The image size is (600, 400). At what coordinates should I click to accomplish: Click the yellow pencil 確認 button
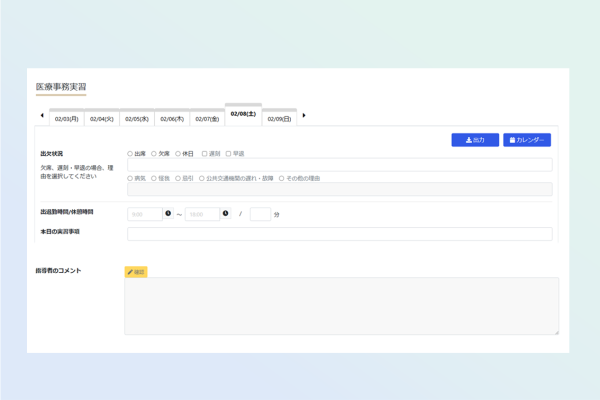coord(136,272)
